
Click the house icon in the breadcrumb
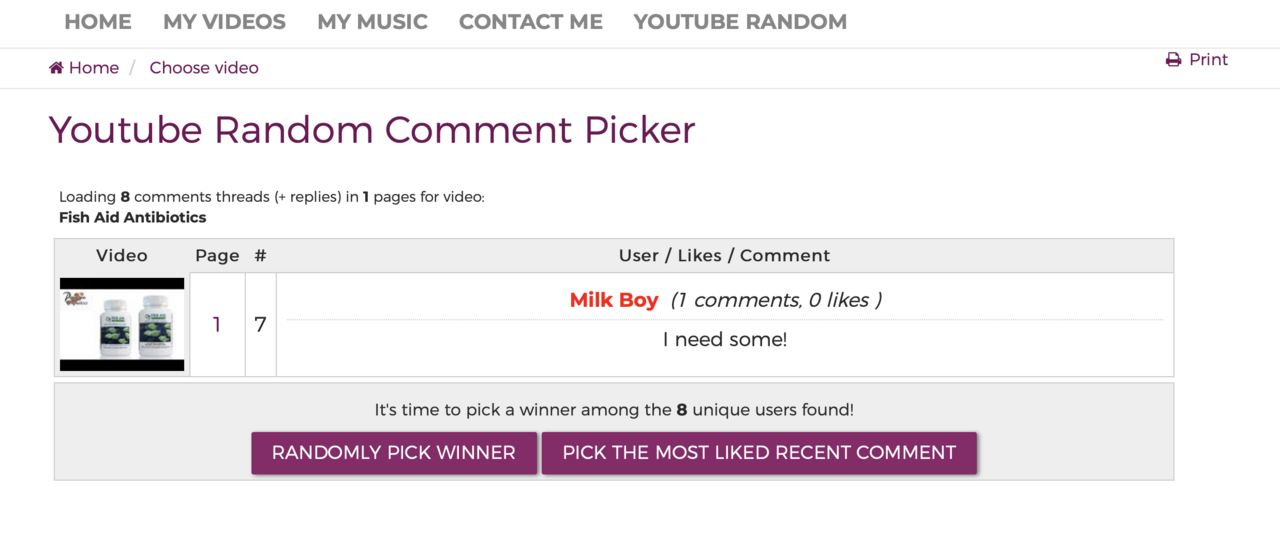click(x=56, y=68)
